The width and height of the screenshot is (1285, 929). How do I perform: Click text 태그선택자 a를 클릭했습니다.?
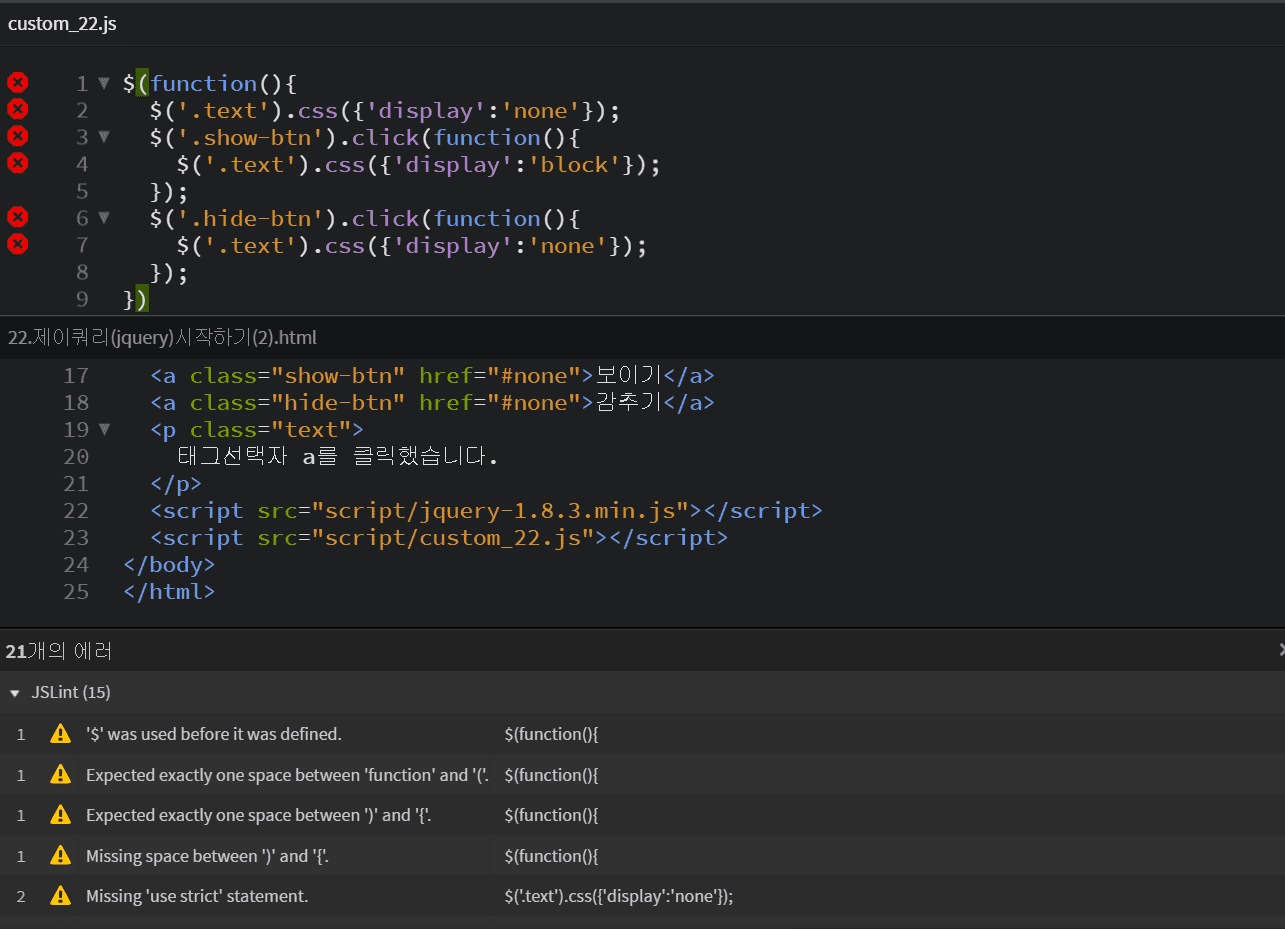337,457
